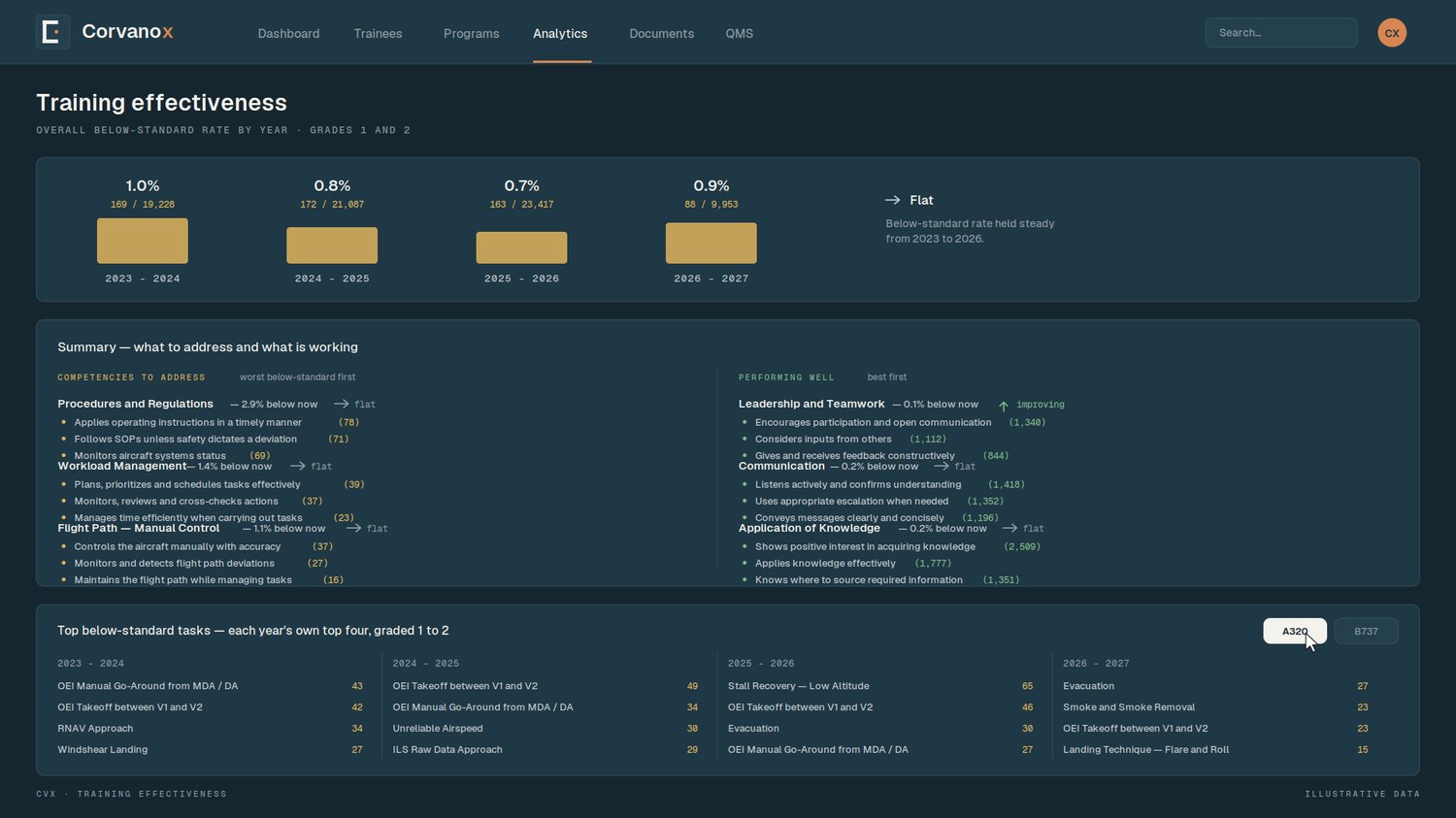Switch to the B737 fleet toggle

pos(1366,631)
